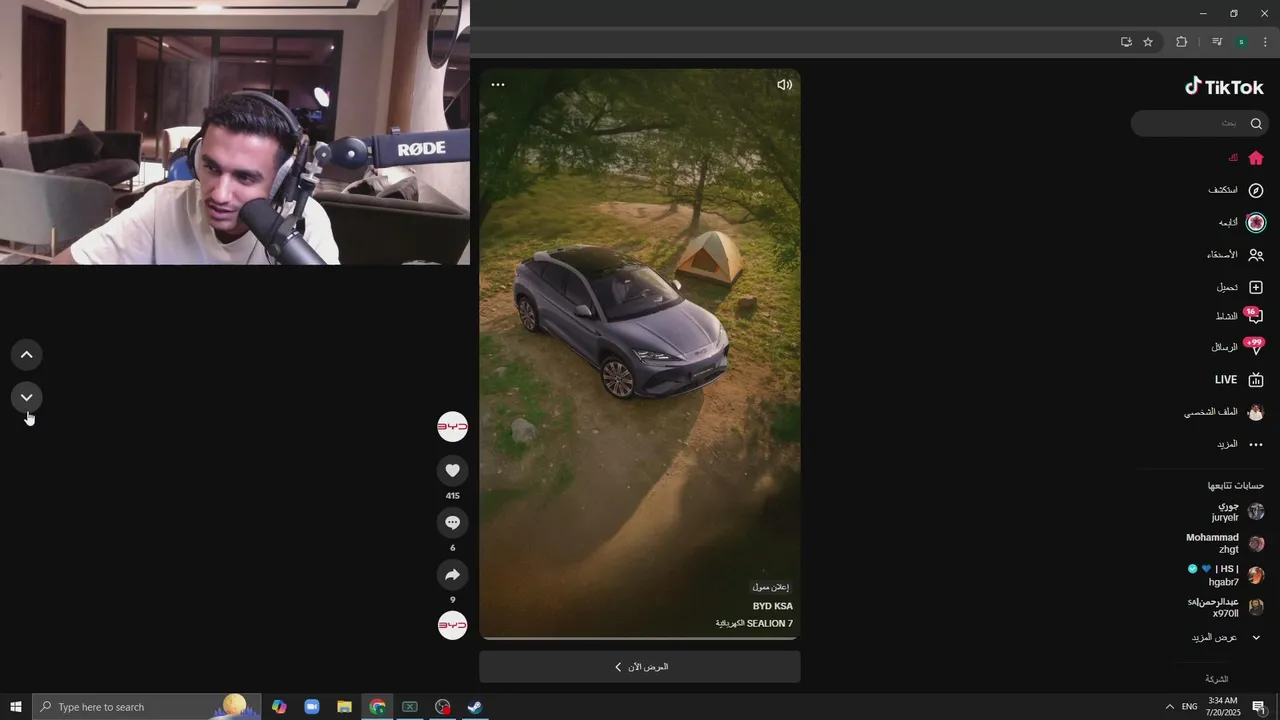Open the LIVE section
This screenshot has height=720, width=1280.
(1240, 380)
